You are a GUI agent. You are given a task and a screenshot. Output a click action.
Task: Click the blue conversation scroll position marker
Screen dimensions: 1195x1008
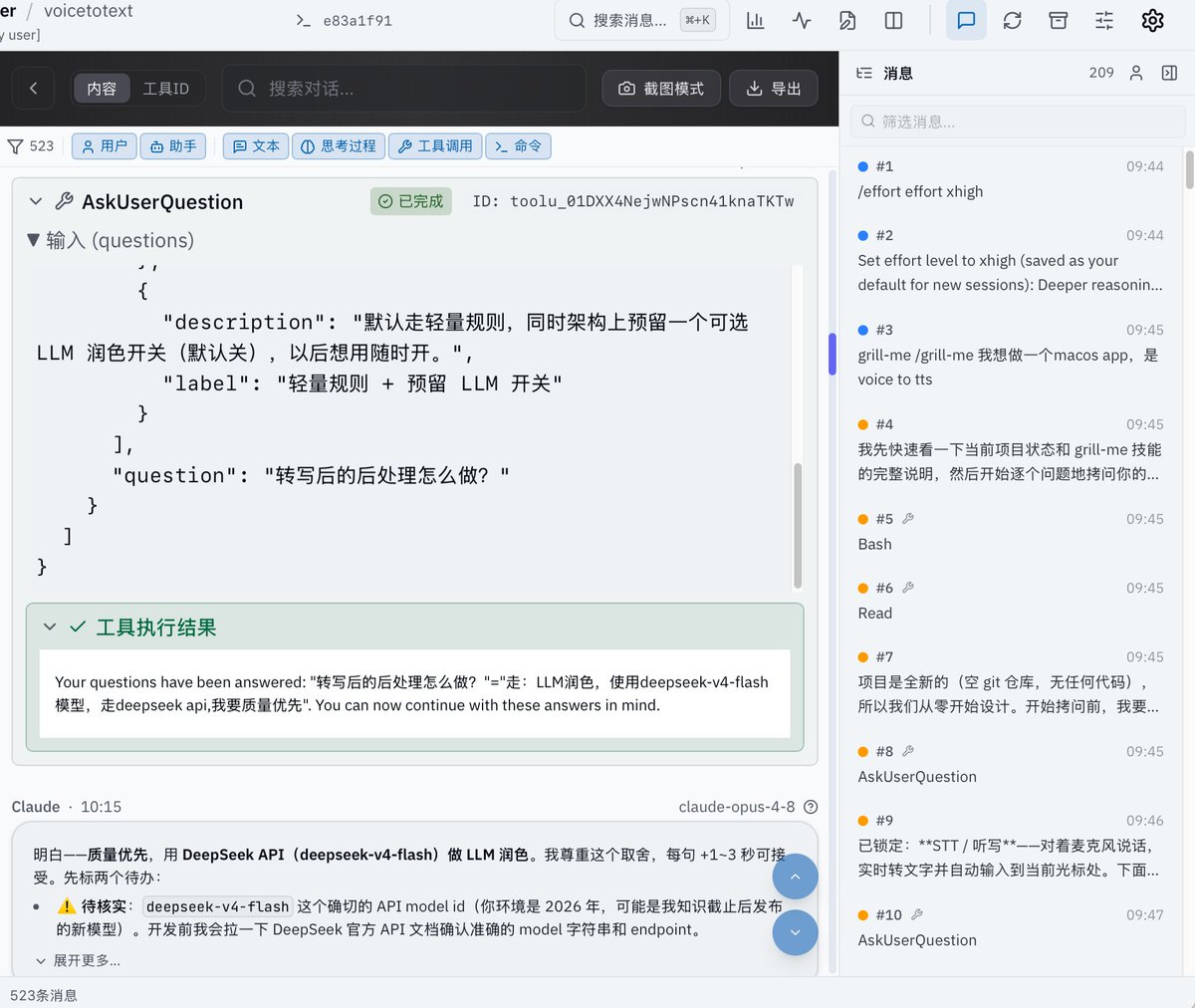tap(832, 354)
